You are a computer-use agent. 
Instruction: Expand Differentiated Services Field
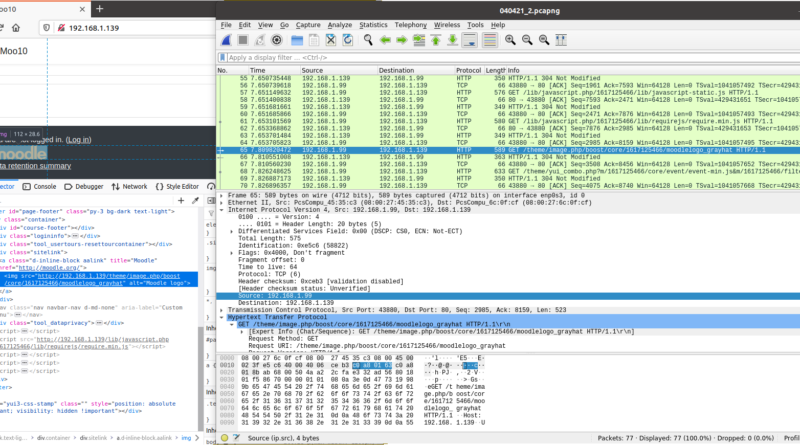tap(232, 231)
